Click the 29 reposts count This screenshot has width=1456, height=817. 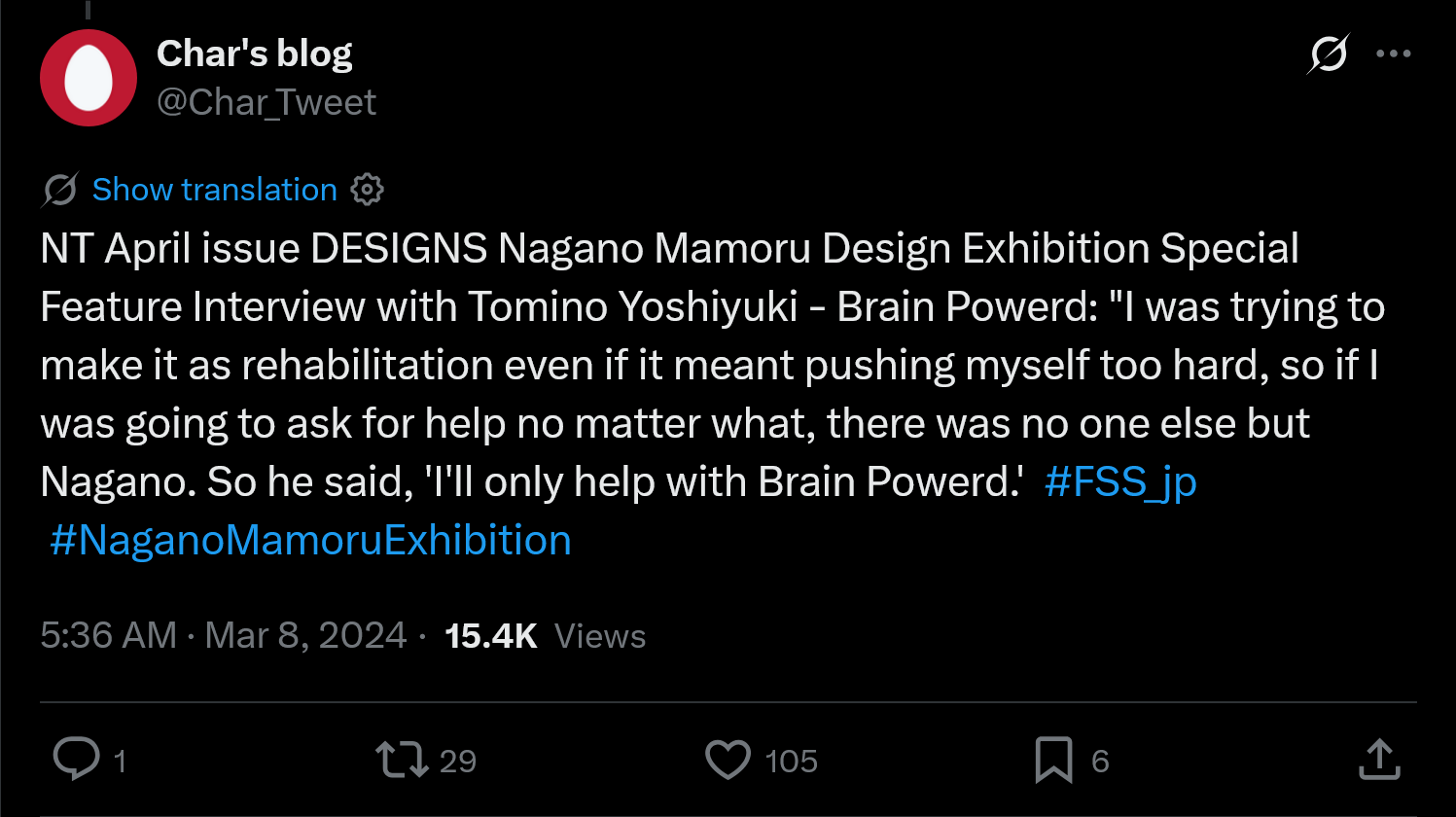point(457,761)
